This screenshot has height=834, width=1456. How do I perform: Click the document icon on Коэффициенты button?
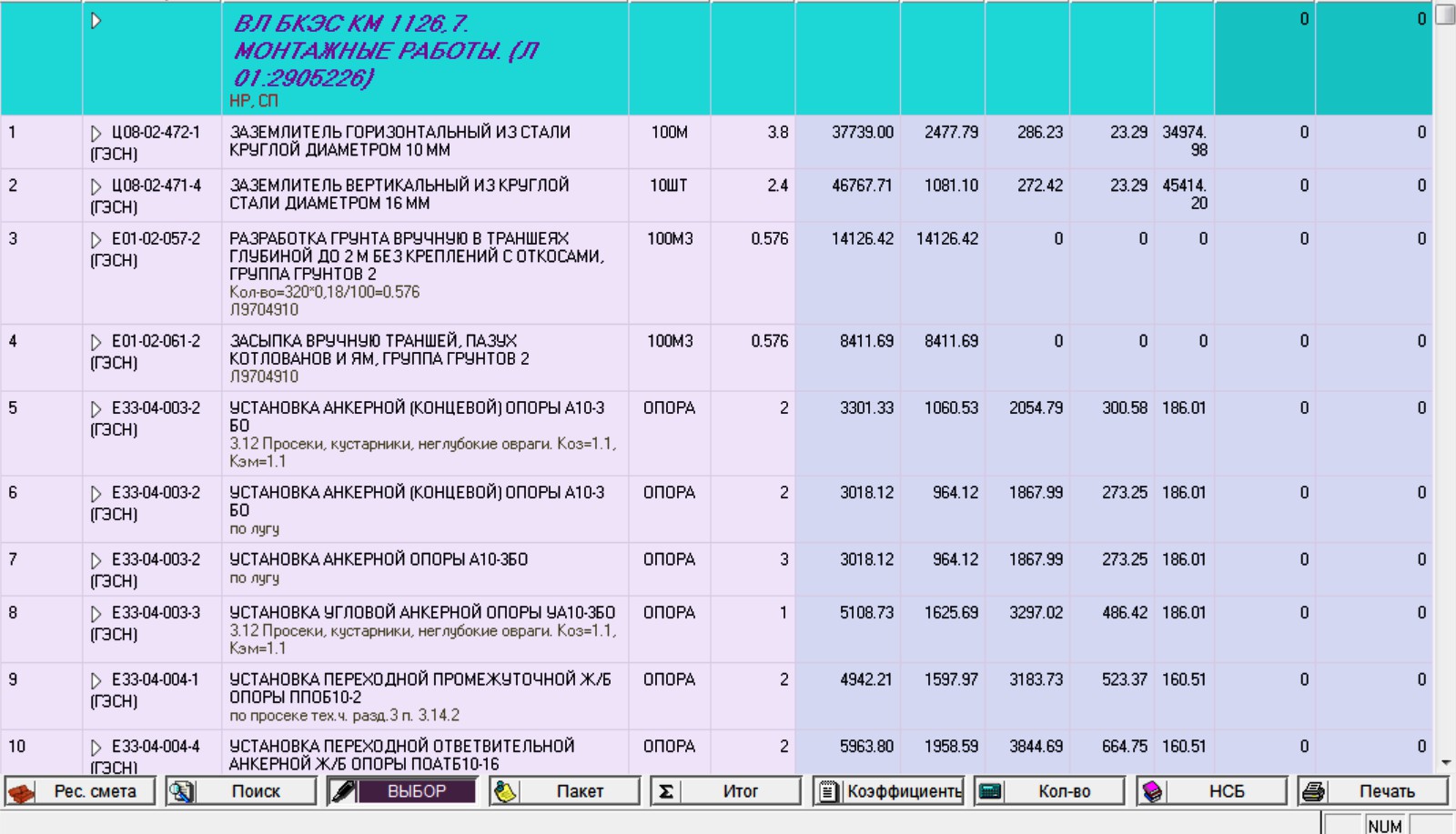[x=828, y=791]
